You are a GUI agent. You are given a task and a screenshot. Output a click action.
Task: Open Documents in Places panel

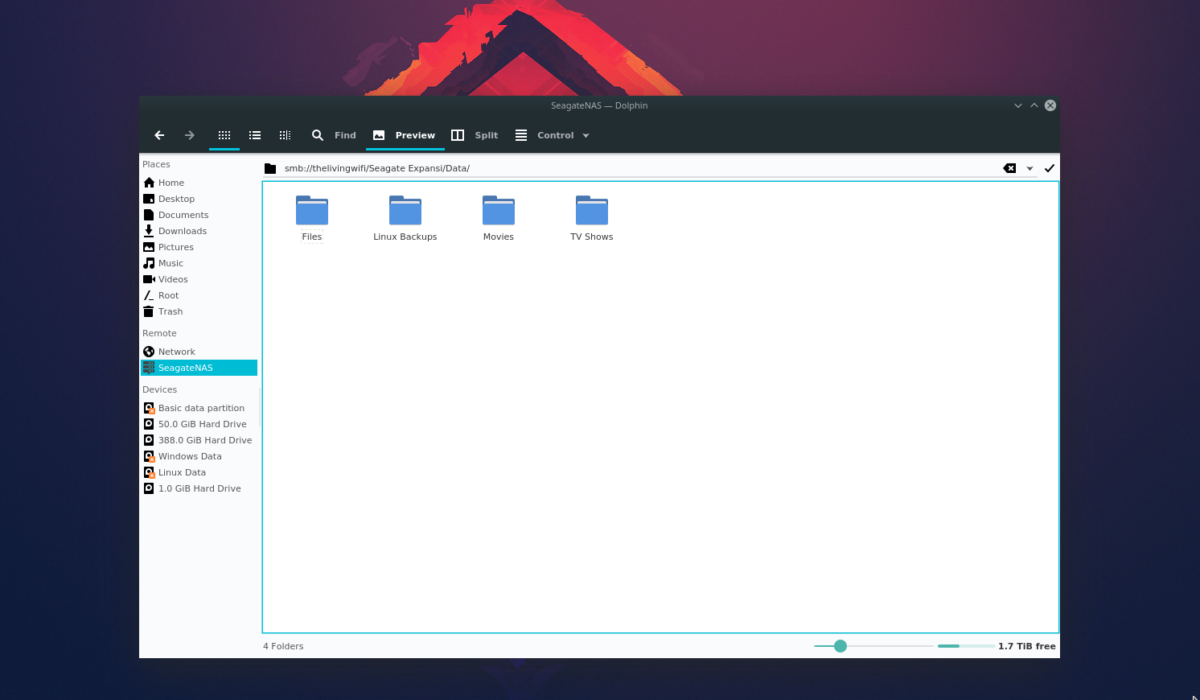[199, 215]
